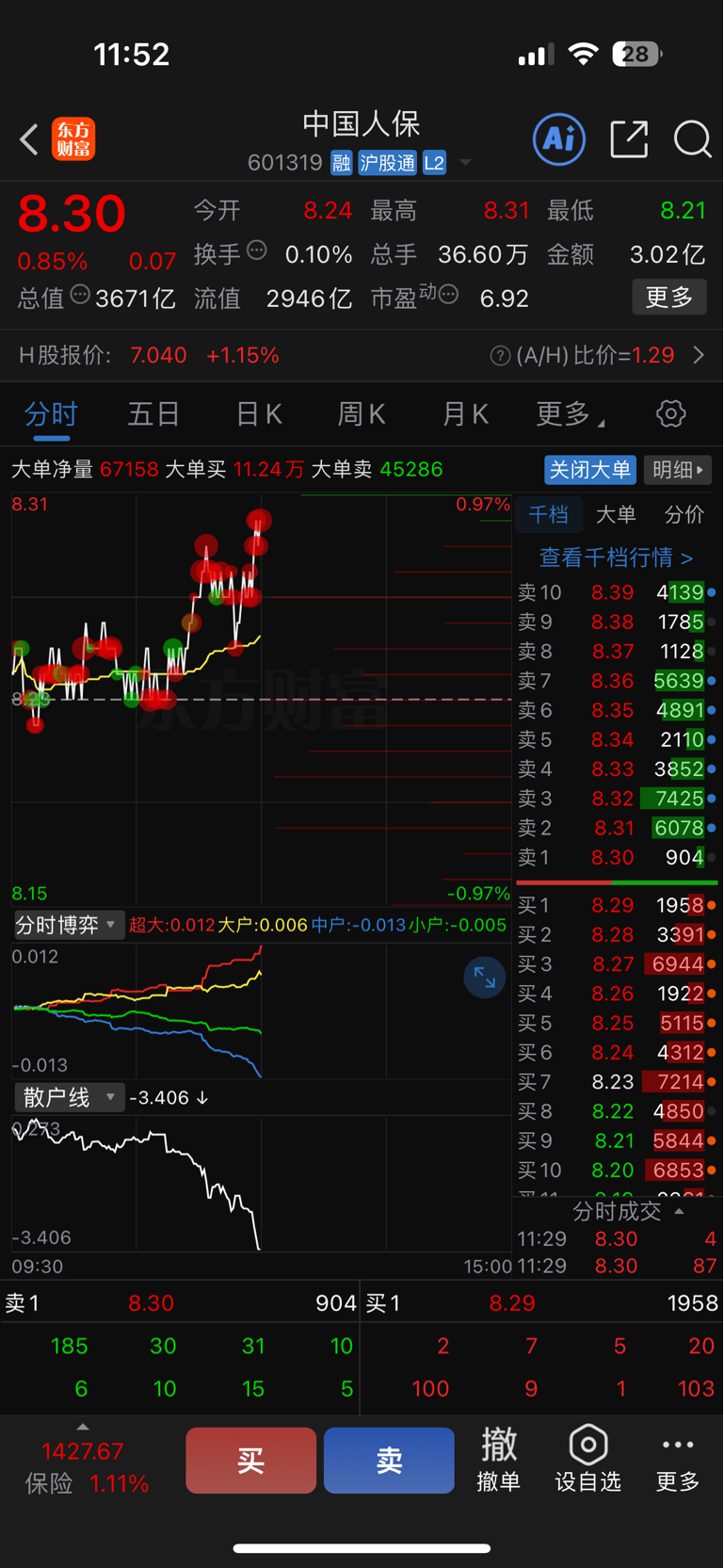Viewport: 724px width, 1568px height.
Task: Go back with the left arrow
Action: point(29,139)
